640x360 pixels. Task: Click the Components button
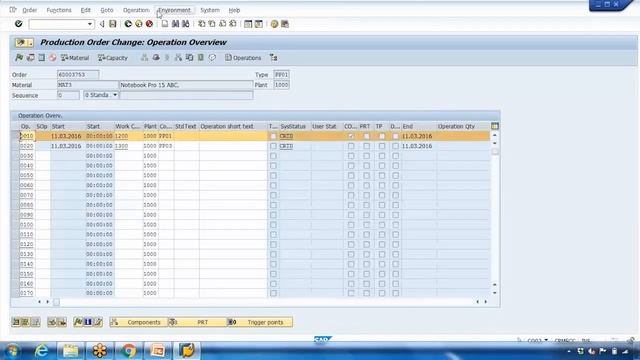138,322
